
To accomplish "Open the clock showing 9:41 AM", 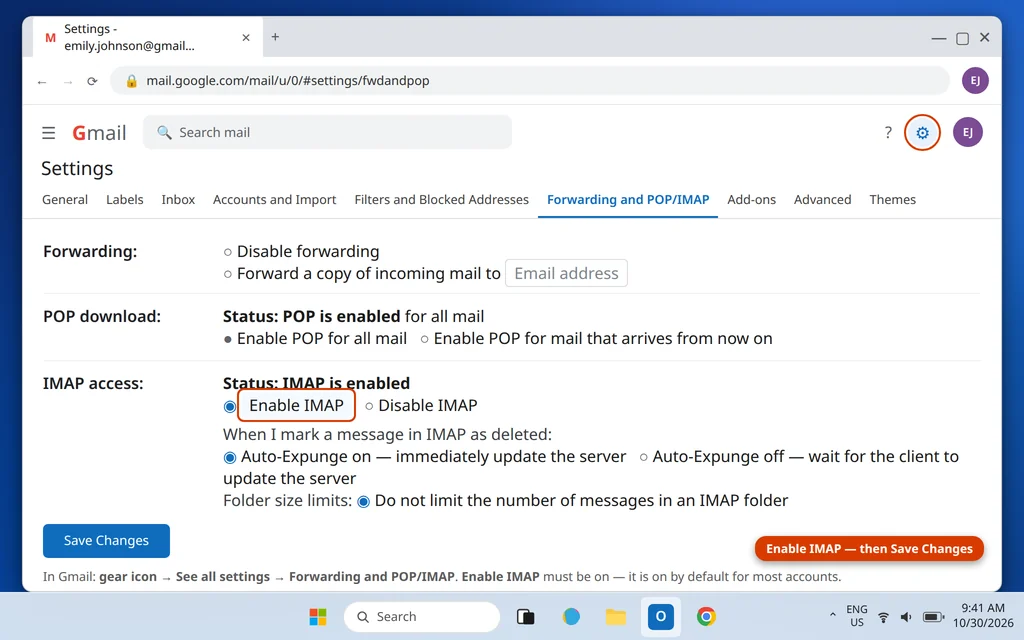I will click(983, 615).
